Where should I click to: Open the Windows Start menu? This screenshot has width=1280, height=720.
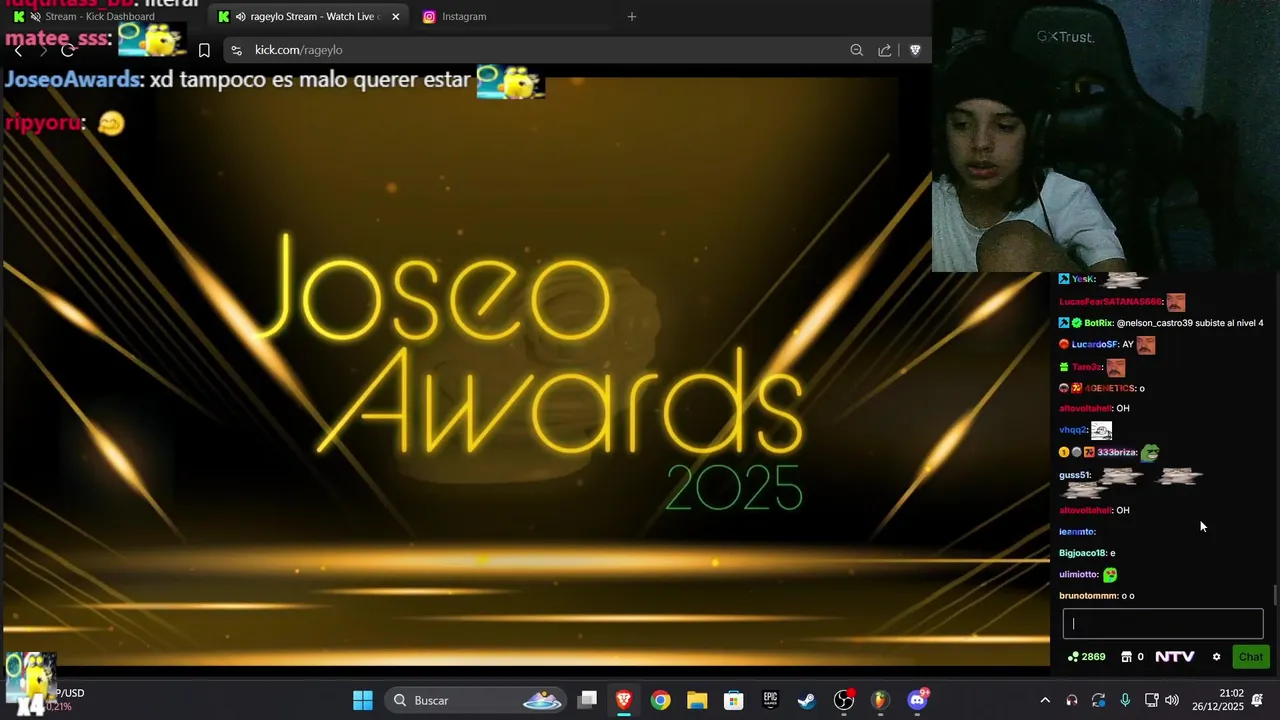(x=363, y=700)
